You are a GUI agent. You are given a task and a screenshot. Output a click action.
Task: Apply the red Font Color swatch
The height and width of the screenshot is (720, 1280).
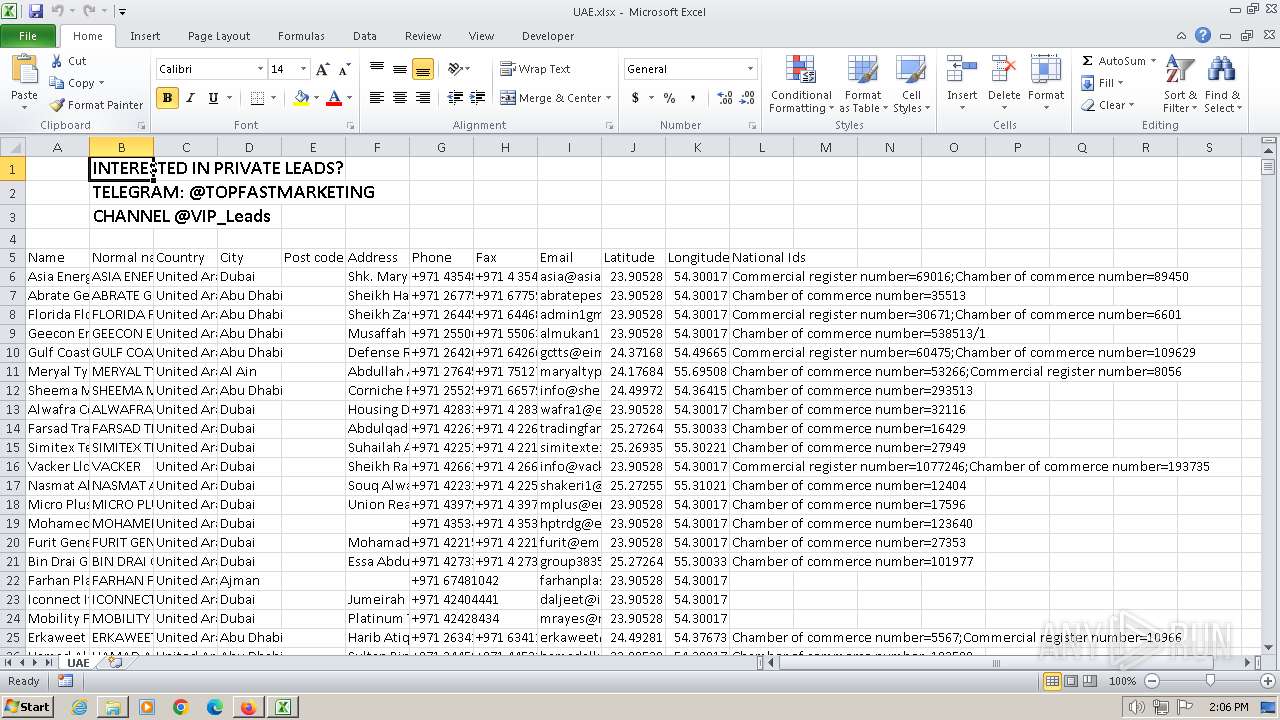(x=334, y=98)
